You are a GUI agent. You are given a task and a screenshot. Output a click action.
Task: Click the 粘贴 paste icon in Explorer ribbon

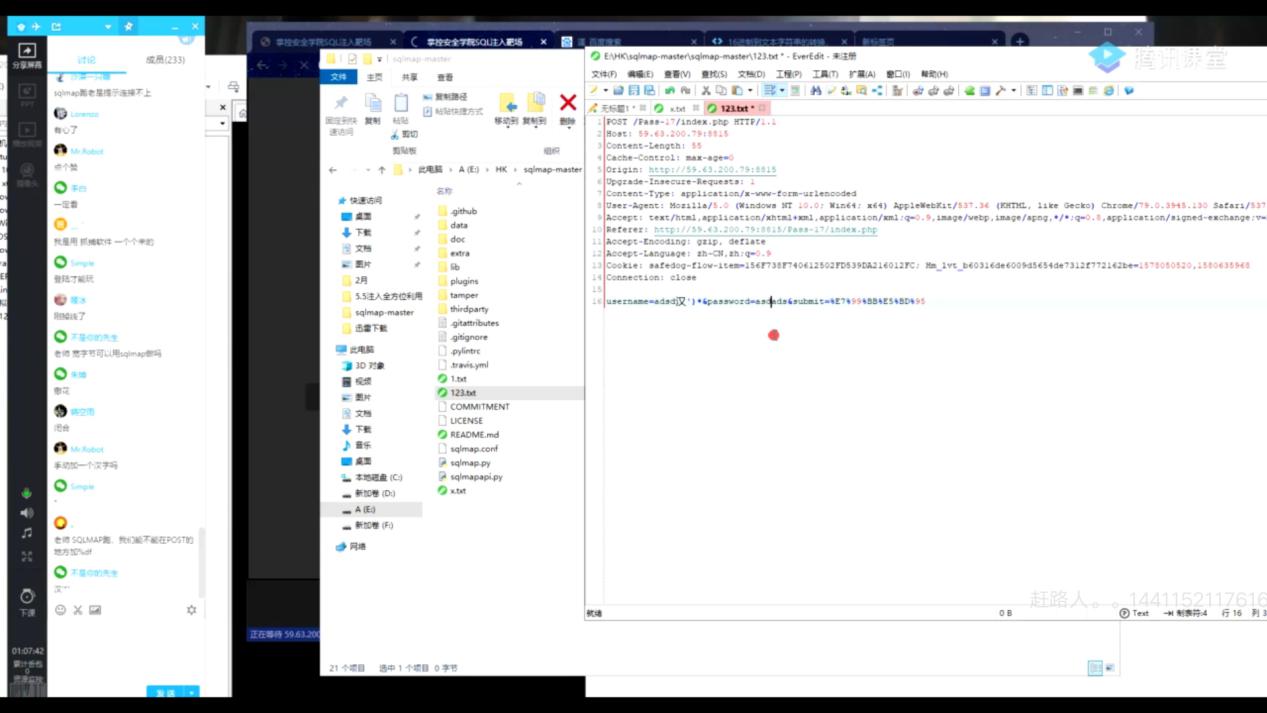pyautogui.click(x=401, y=109)
